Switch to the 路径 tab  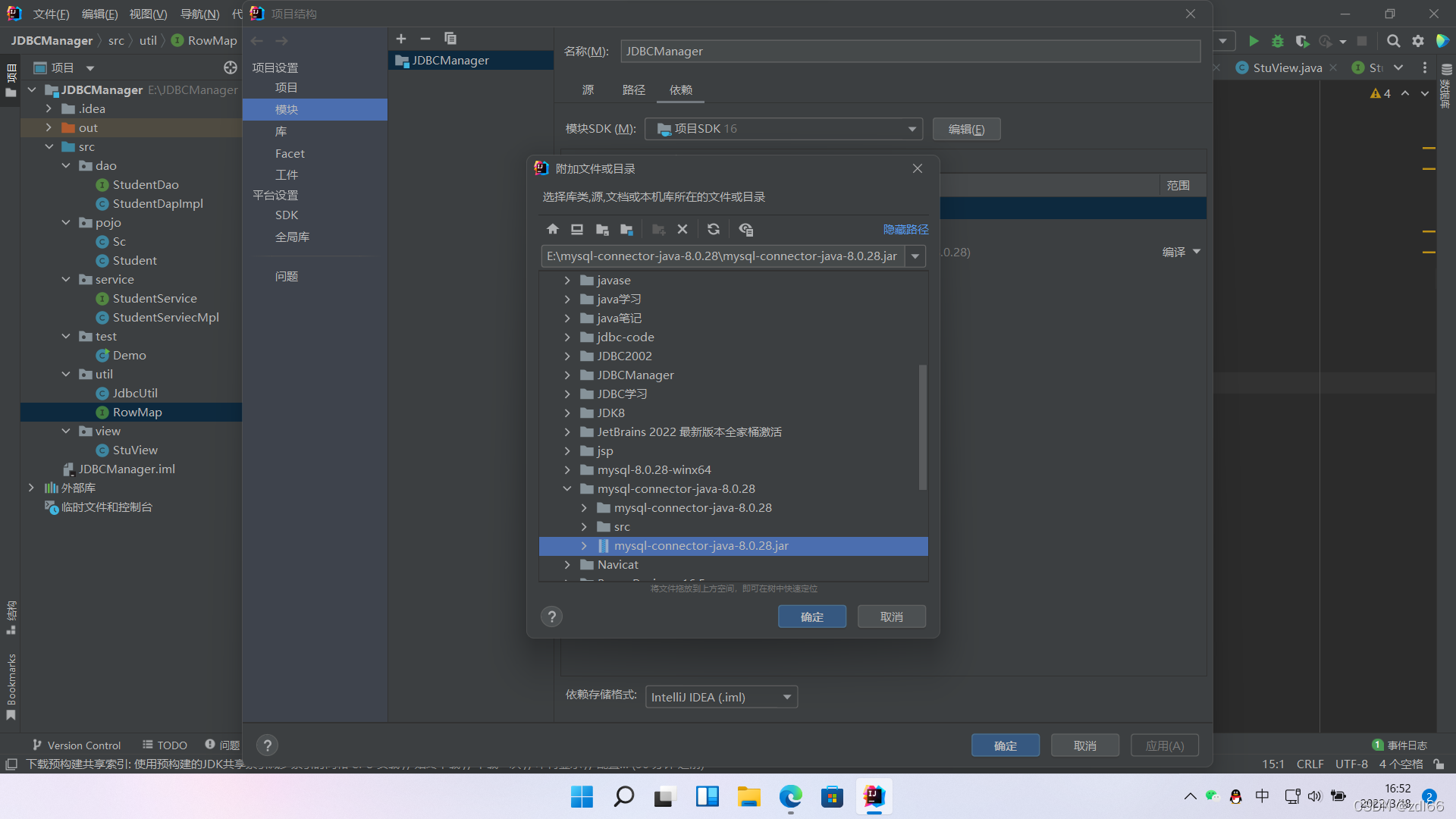point(633,90)
